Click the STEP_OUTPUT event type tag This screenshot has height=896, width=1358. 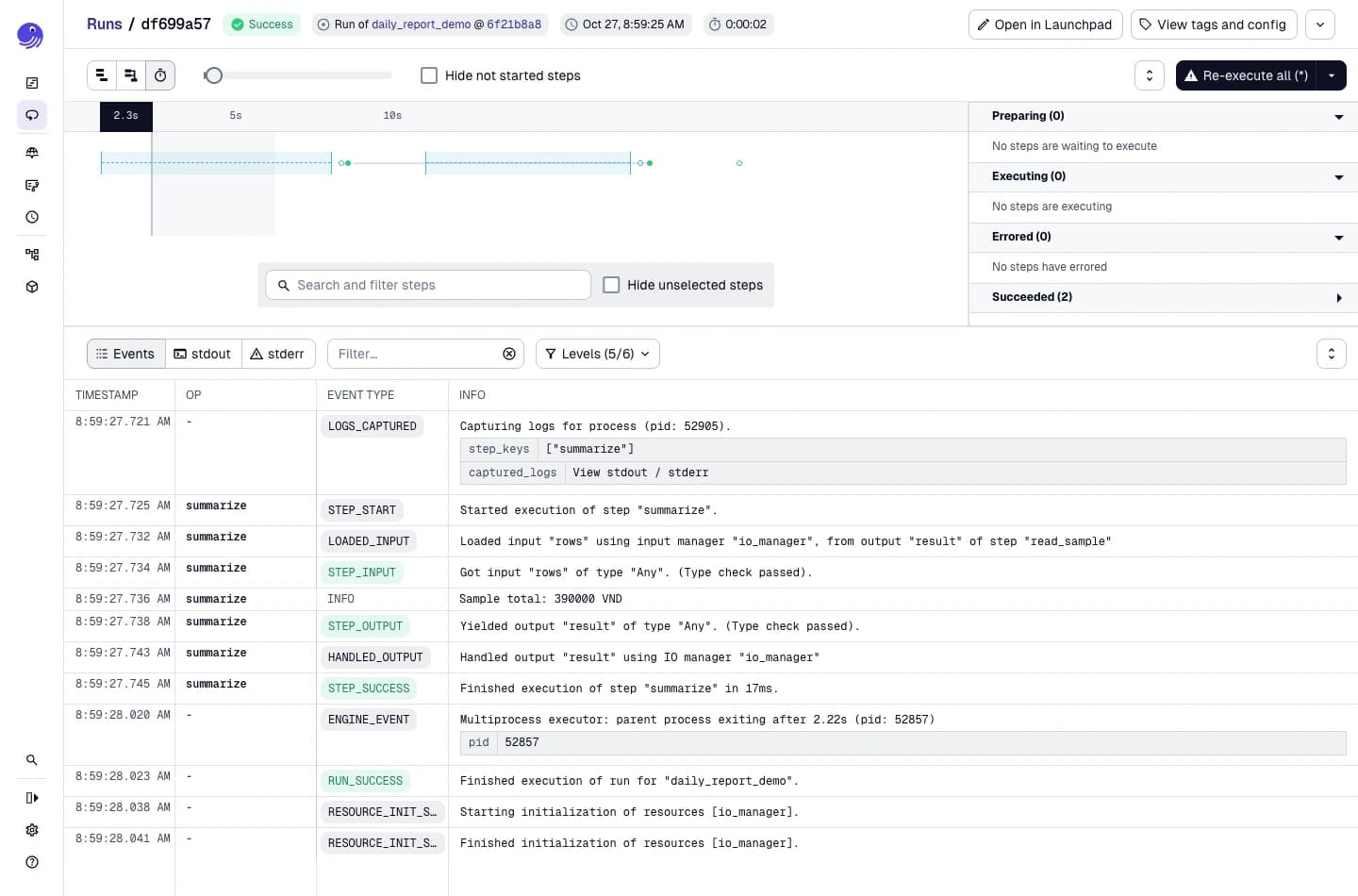366,626
